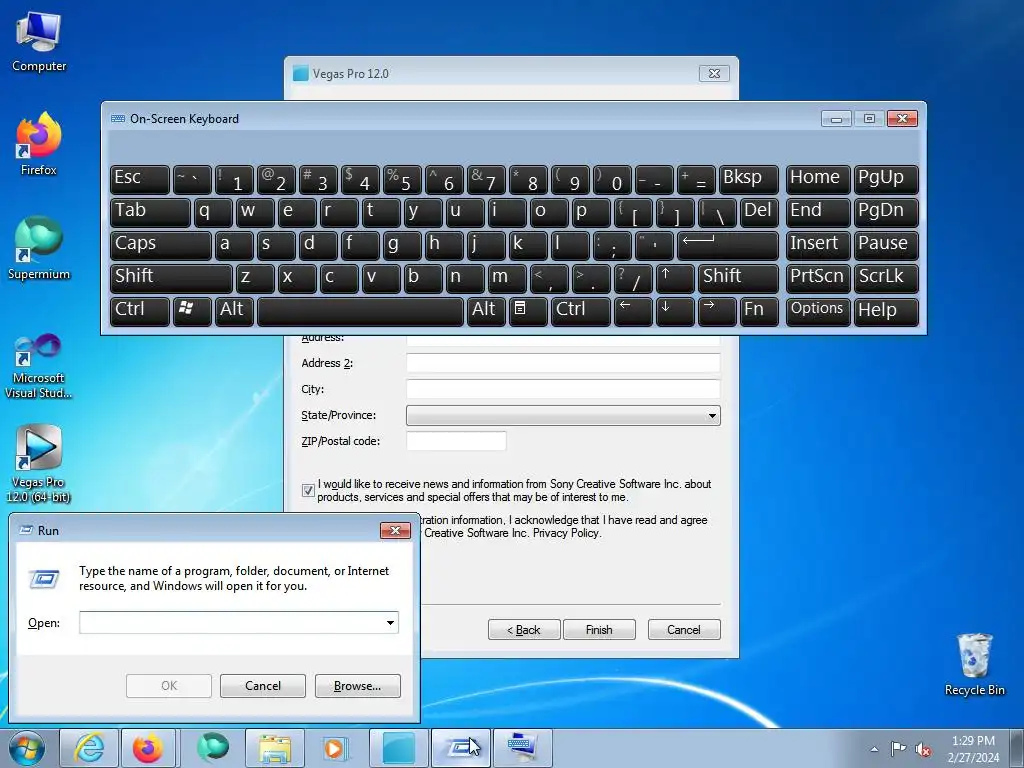Image resolution: width=1024 pixels, height=768 pixels.
Task: Open Supermium from the taskbar
Action: coord(212,748)
